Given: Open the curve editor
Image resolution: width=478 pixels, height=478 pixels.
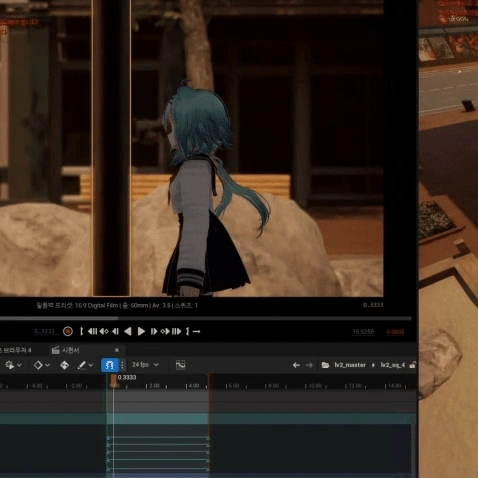Looking at the screenshot, I should click(x=180, y=365).
